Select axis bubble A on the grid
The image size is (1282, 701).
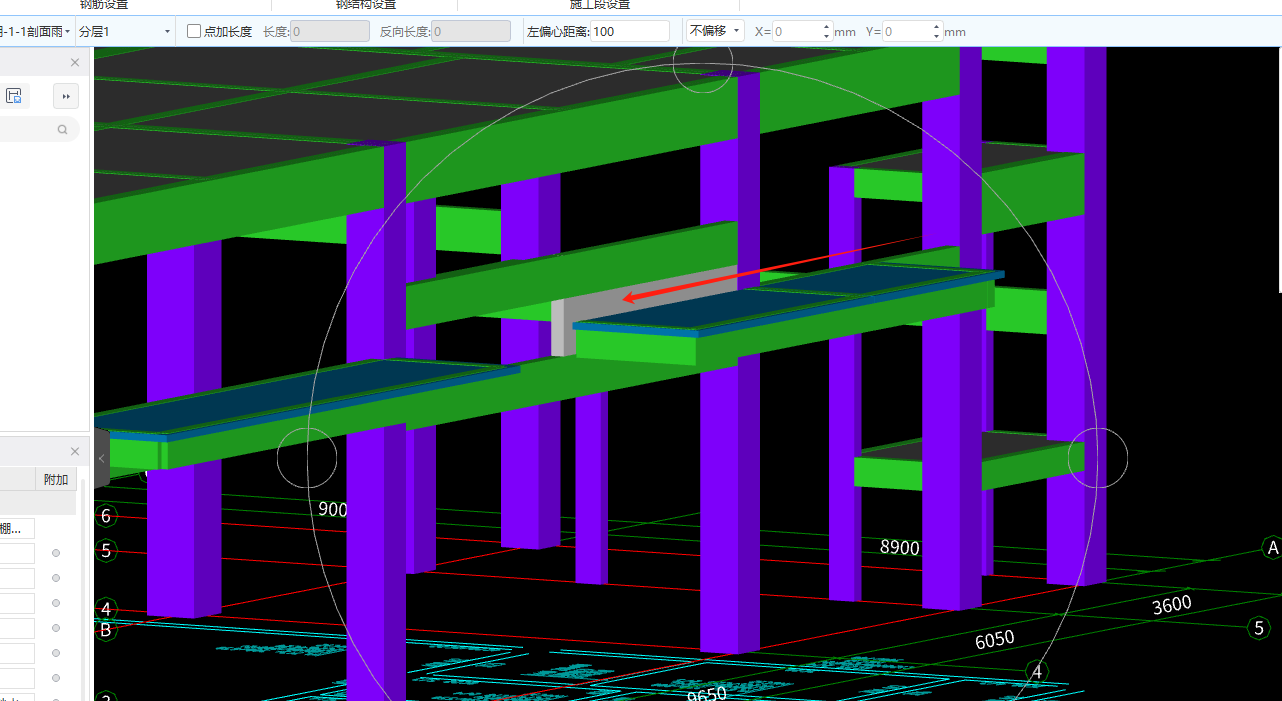coord(1272,548)
